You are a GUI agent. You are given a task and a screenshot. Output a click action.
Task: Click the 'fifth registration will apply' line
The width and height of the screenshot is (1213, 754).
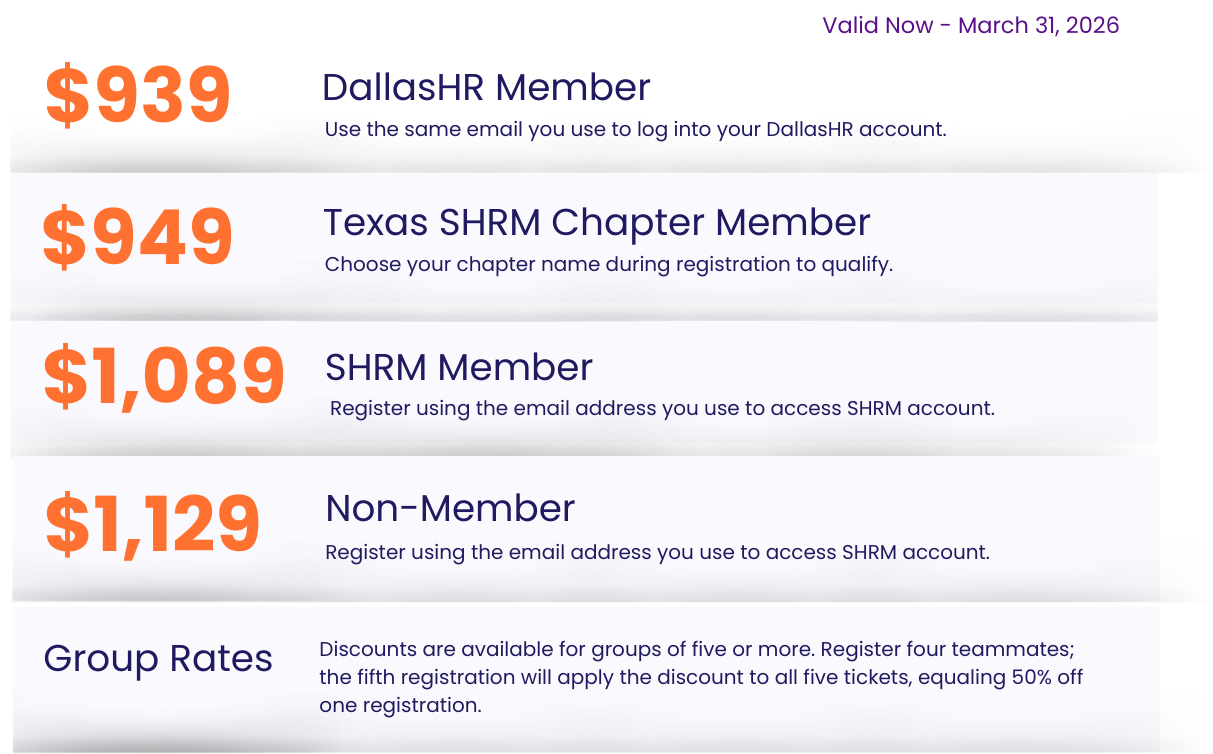[x=480, y=677]
